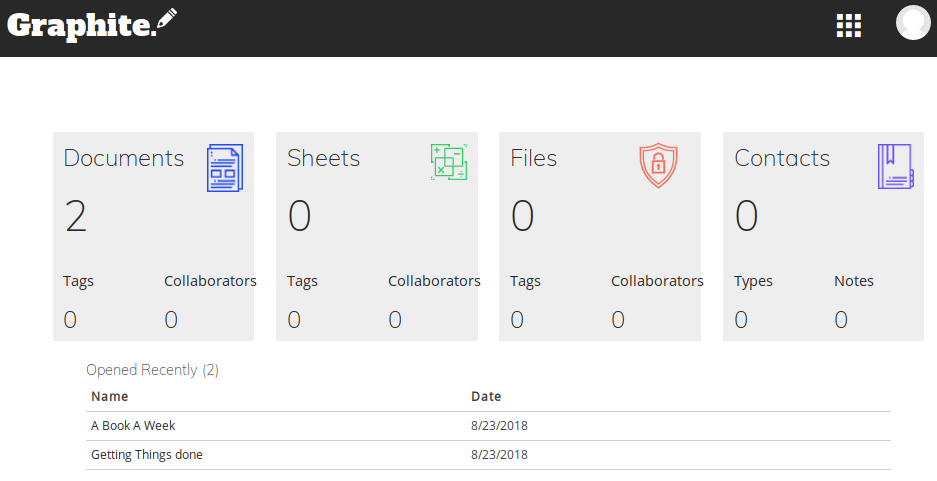Image resolution: width=937 pixels, height=481 pixels.
Task: Click the Date column header
Action: [486, 396]
